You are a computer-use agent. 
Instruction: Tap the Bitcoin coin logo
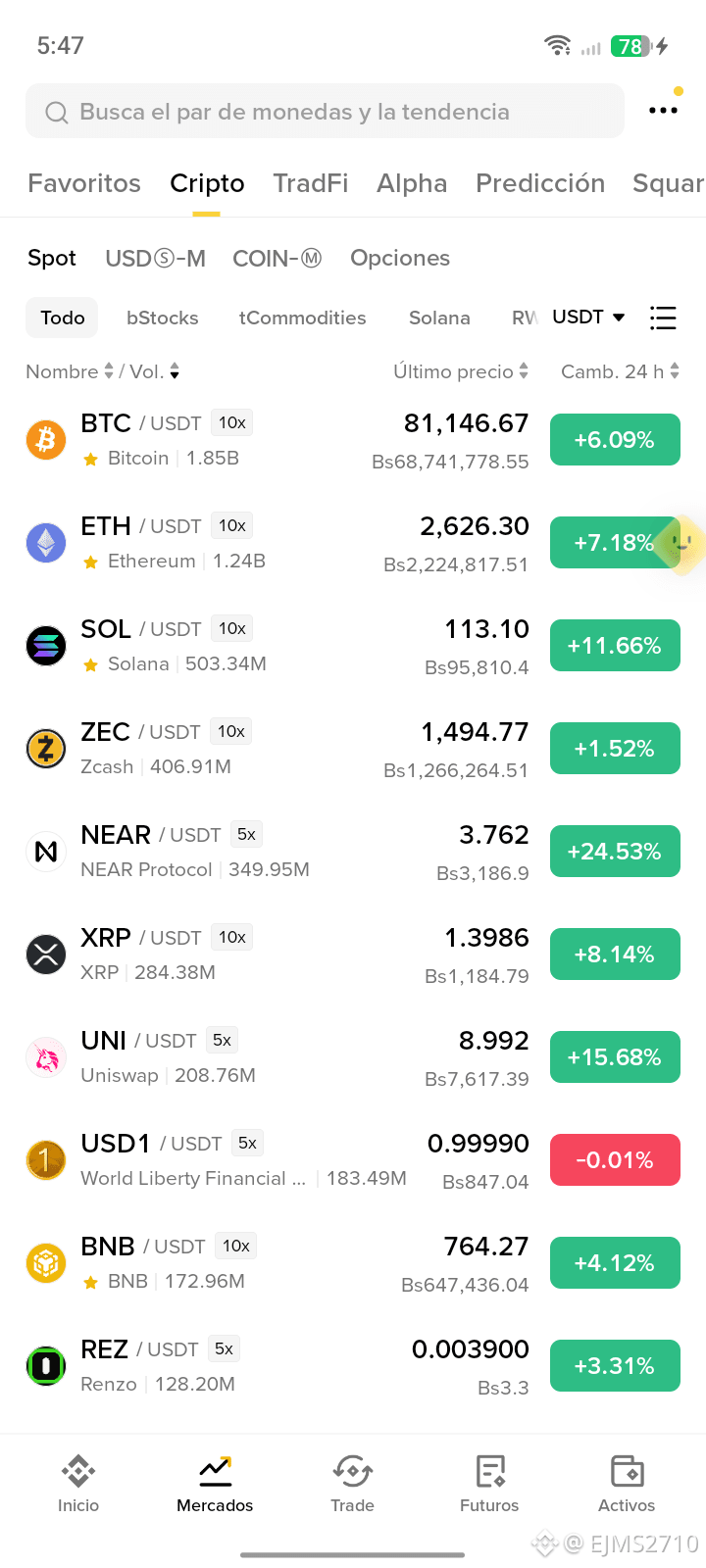[x=46, y=440]
